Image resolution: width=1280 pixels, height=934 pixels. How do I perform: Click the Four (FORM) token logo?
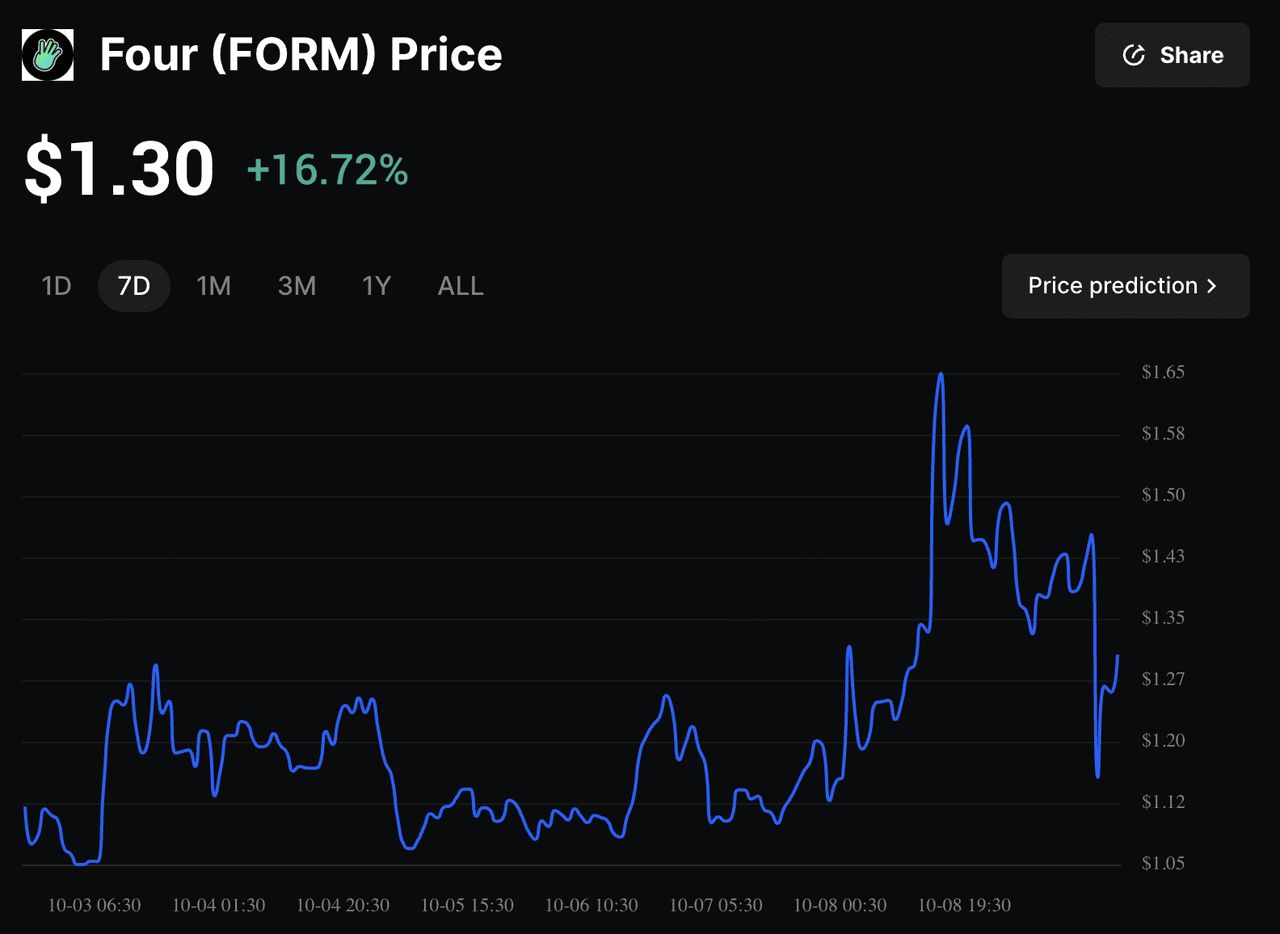(48, 55)
